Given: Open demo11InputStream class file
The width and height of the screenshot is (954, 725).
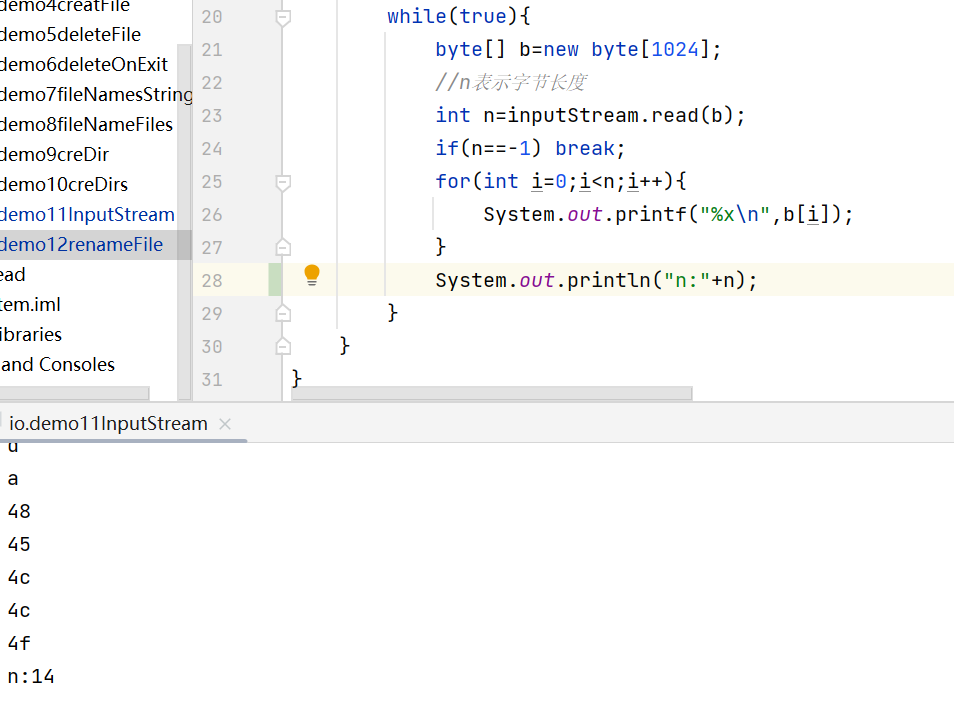Looking at the screenshot, I should pos(87,214).
